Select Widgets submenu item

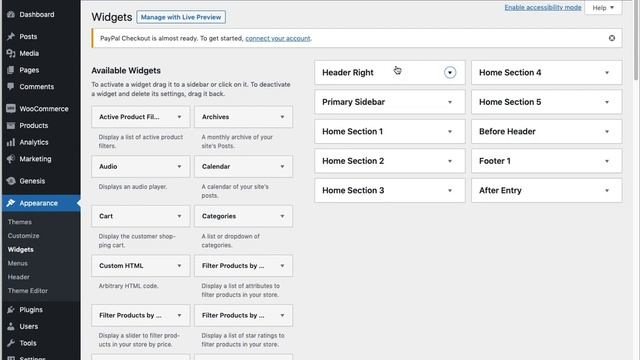pos(20,249)
